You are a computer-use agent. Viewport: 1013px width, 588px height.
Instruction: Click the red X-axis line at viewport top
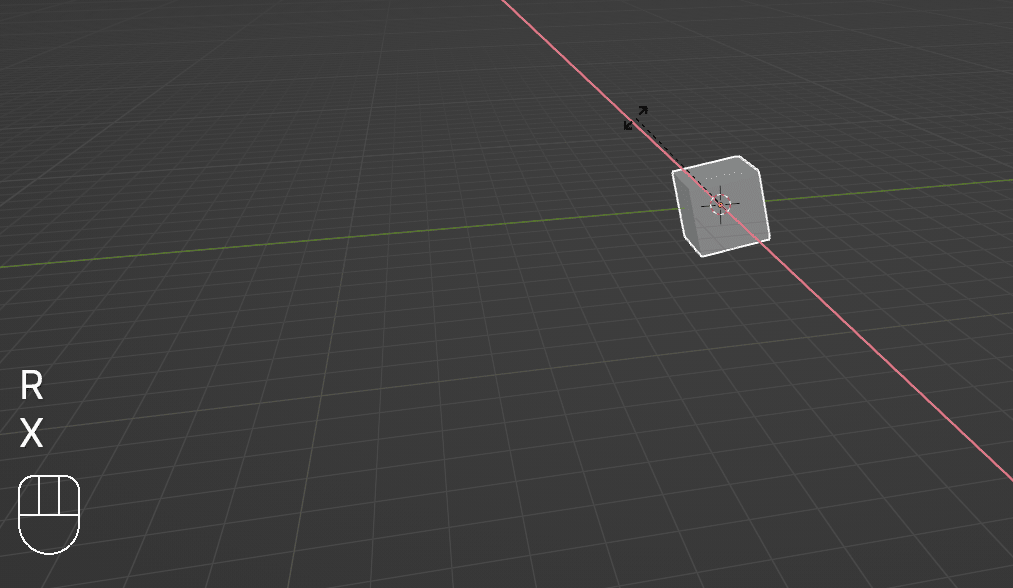coord(530,25)
